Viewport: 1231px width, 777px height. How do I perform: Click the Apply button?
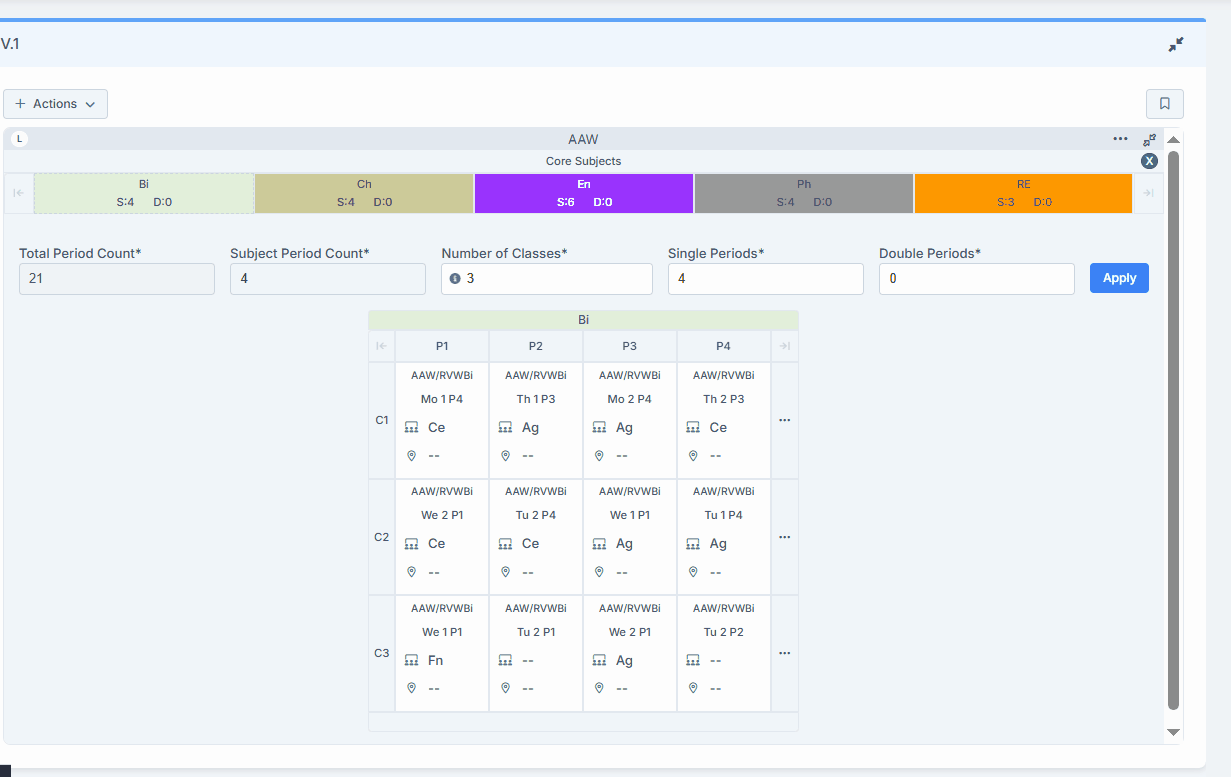(1119, 278)
